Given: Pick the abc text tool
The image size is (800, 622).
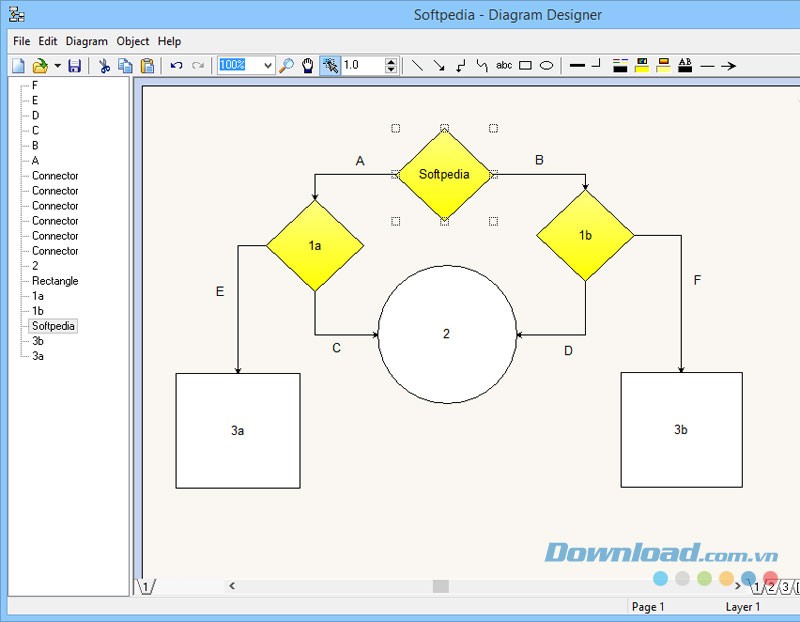Looking at the screenshot, I should point(503,66).
